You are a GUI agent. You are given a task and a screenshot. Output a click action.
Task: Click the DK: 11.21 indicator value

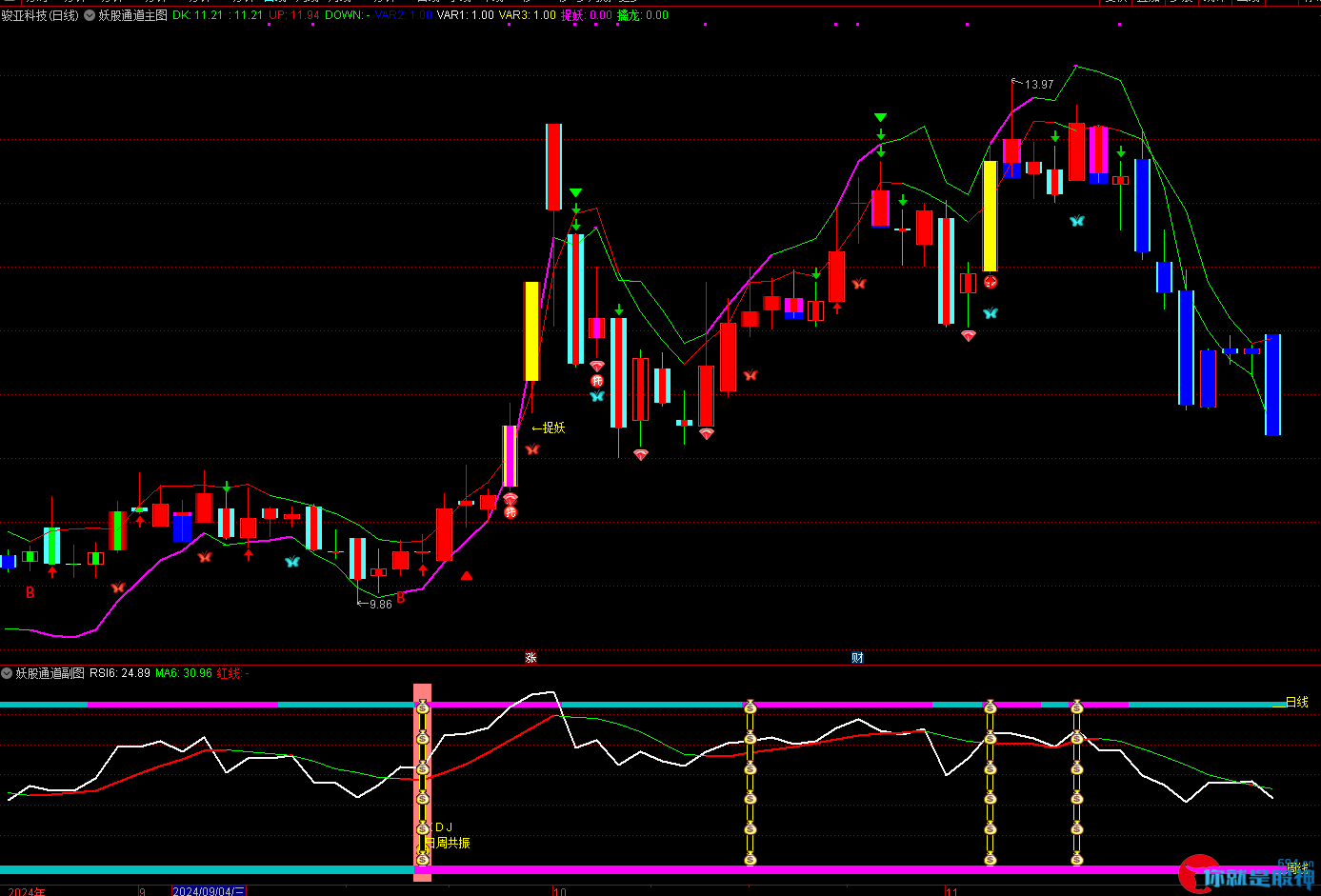click(x=198, y=15)
